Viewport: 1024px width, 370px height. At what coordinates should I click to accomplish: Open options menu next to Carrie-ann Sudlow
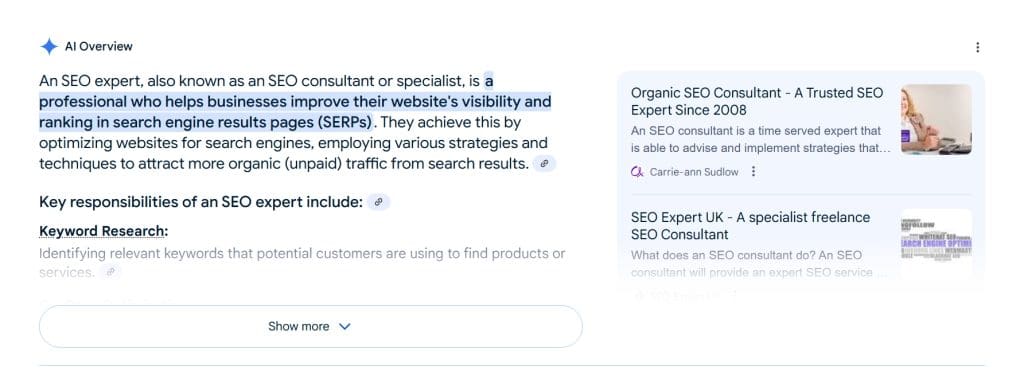coord(753,172)
